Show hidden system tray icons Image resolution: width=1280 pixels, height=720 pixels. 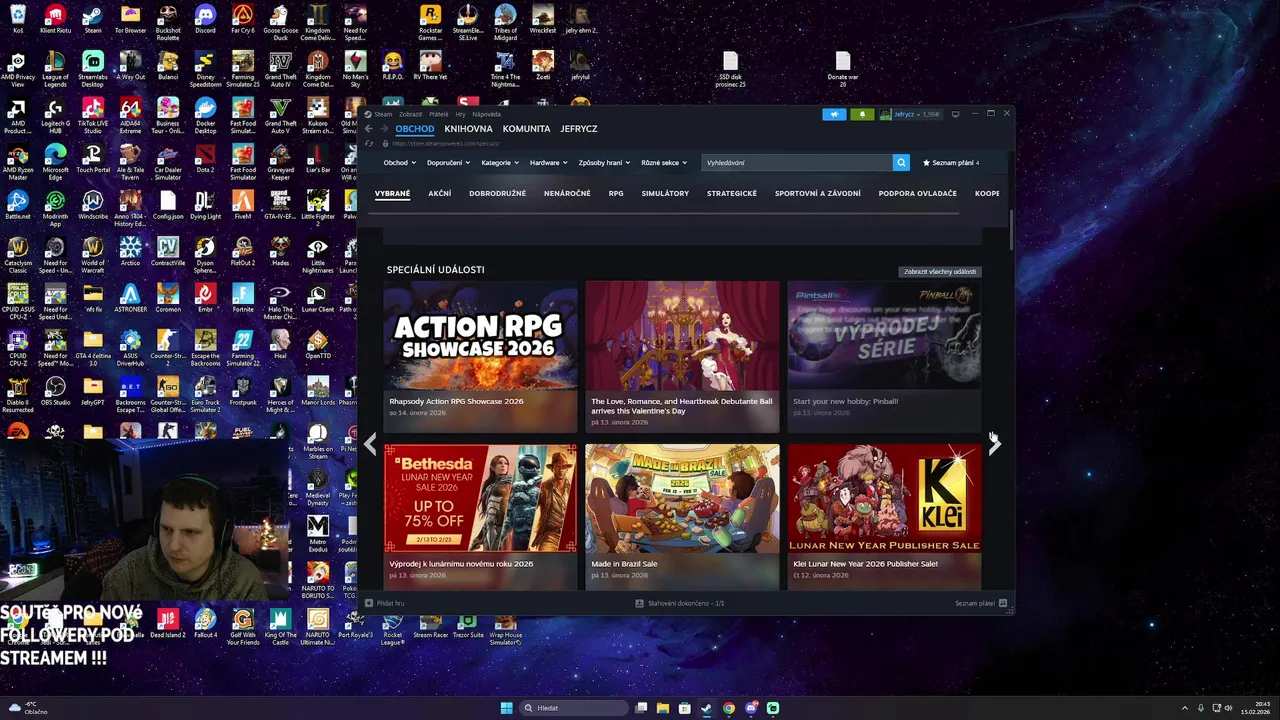pos(1185,708)
